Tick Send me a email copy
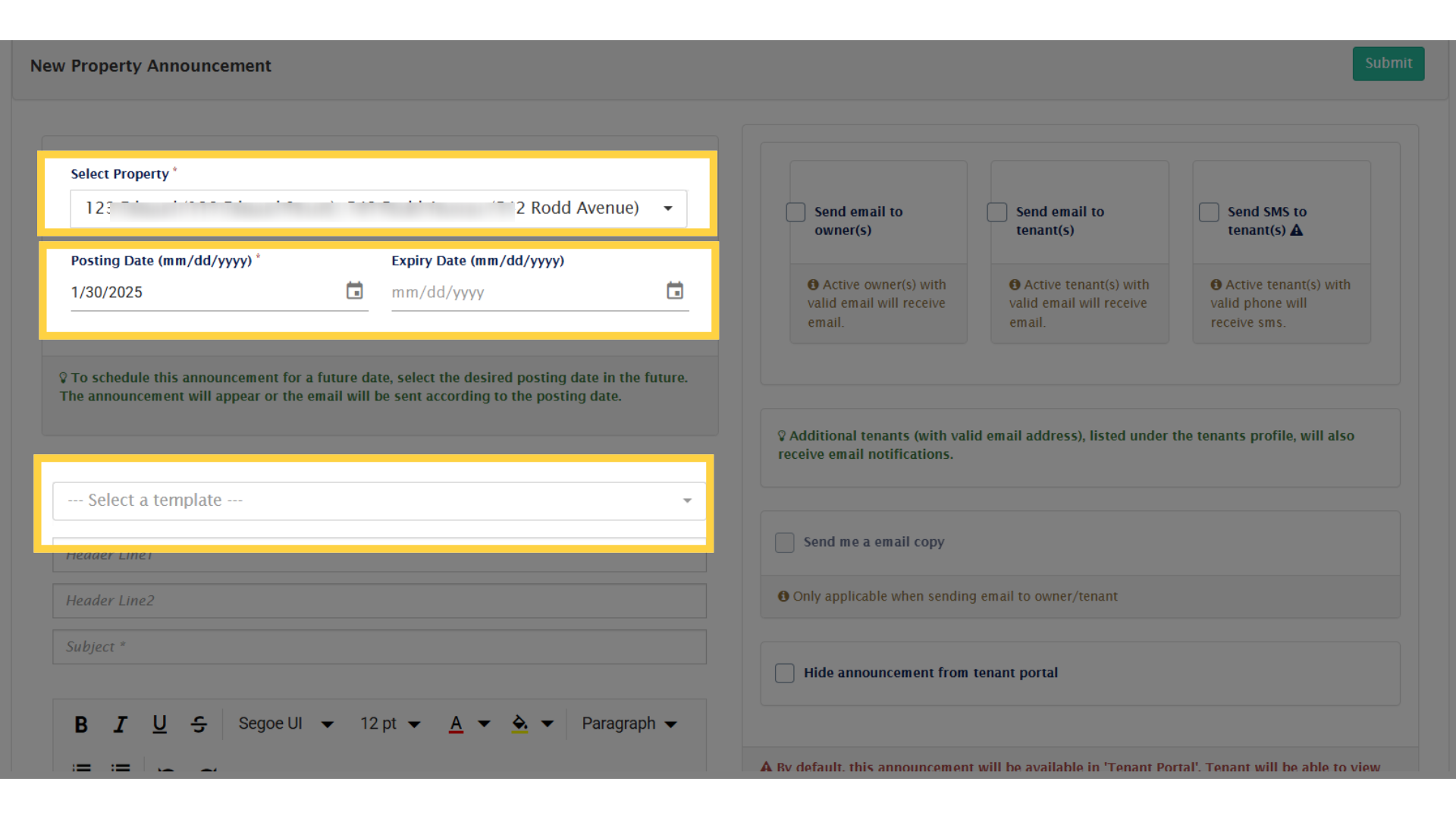The height and width of the screenshot is (819, 1456). pyautogui.click(x=785, y=543)
